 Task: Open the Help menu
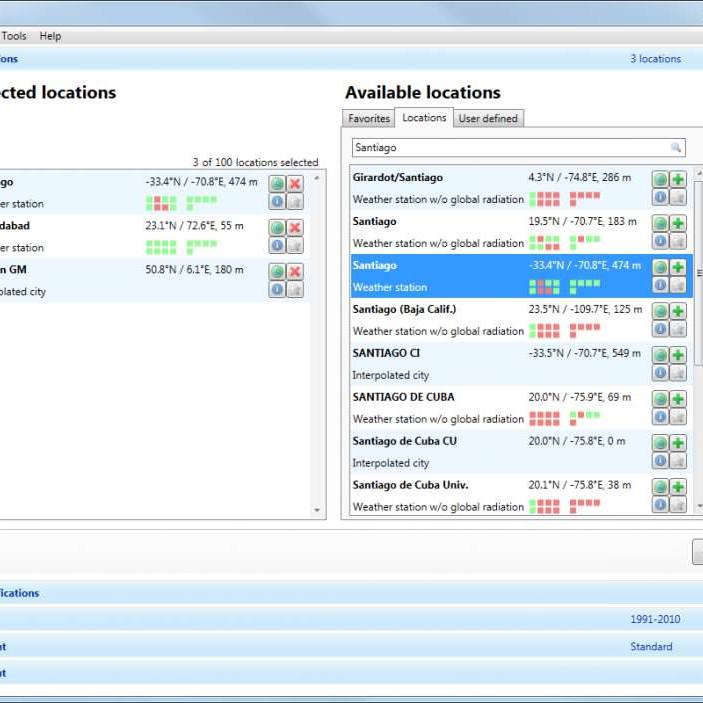tap(50, 36)
